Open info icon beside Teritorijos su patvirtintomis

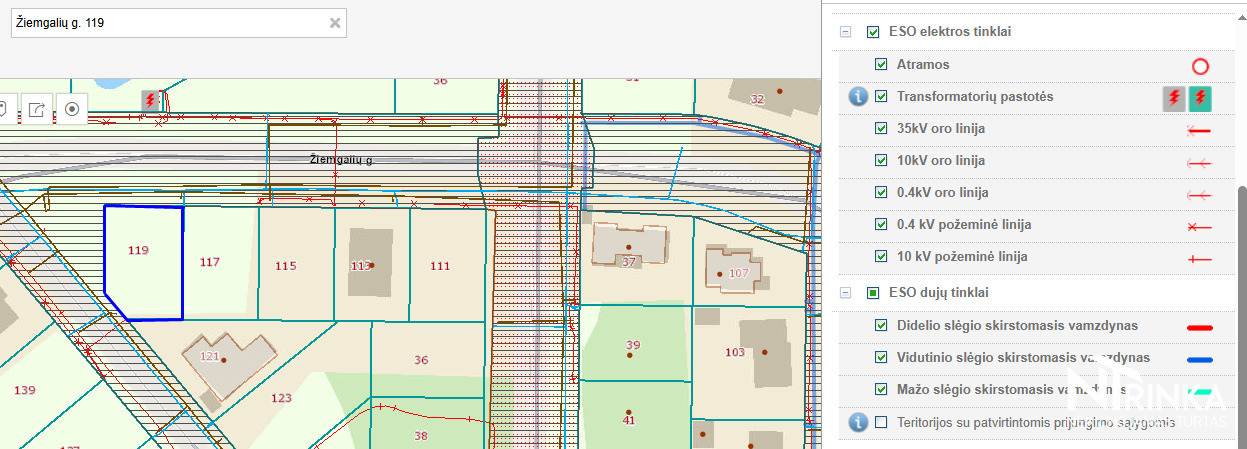point(857,422)
